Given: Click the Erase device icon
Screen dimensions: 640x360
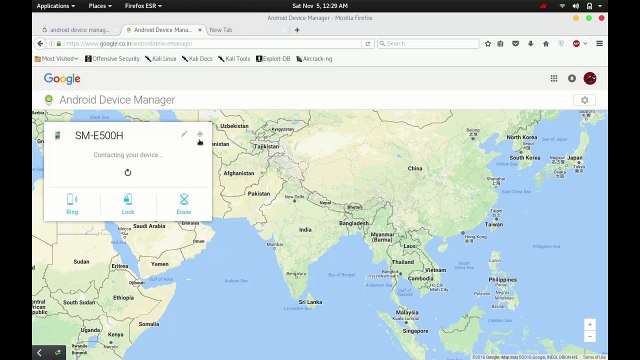Looking at the screenshot, I should (184, 199).
